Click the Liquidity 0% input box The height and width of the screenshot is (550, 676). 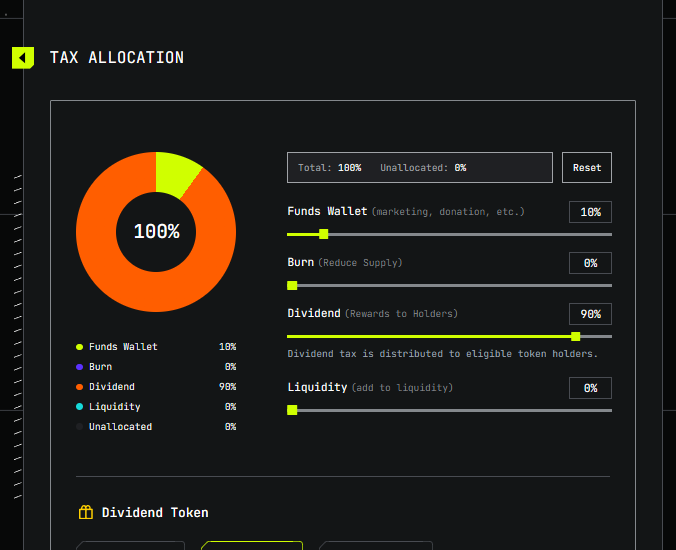pyautogui.click(x=590, y=388)
